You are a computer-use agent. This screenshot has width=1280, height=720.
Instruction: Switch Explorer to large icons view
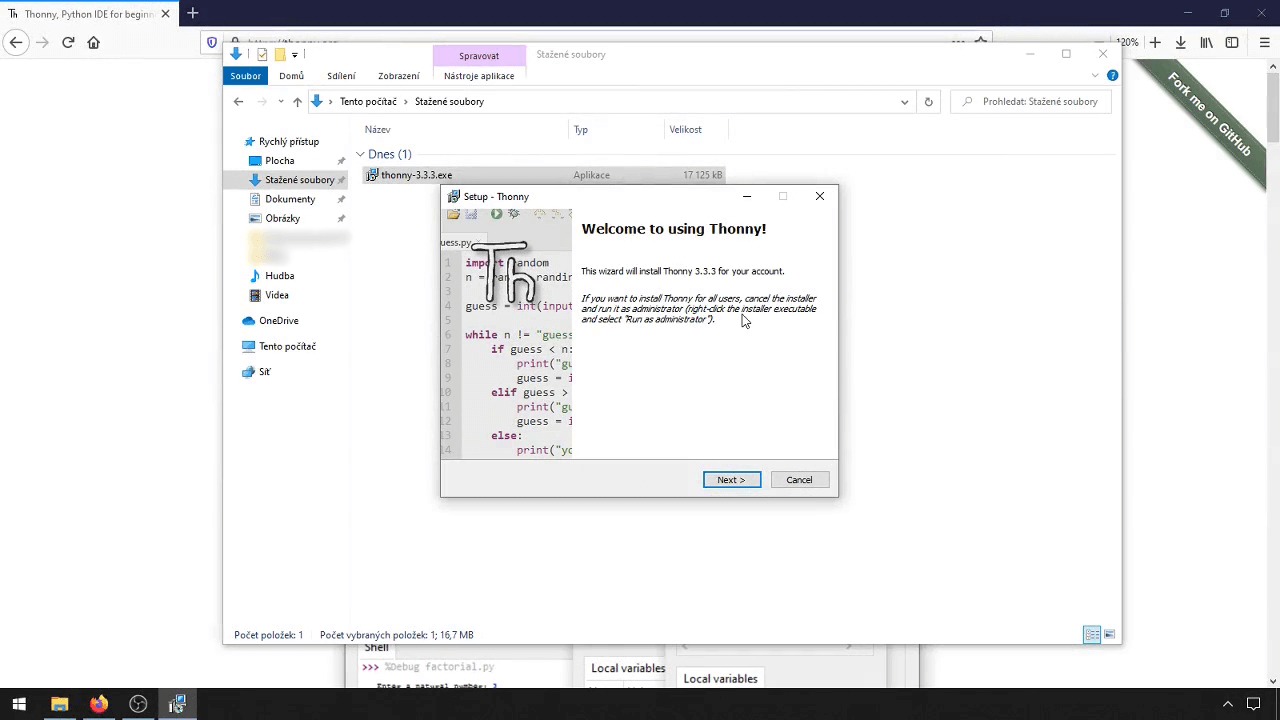tap(1109, 635)
